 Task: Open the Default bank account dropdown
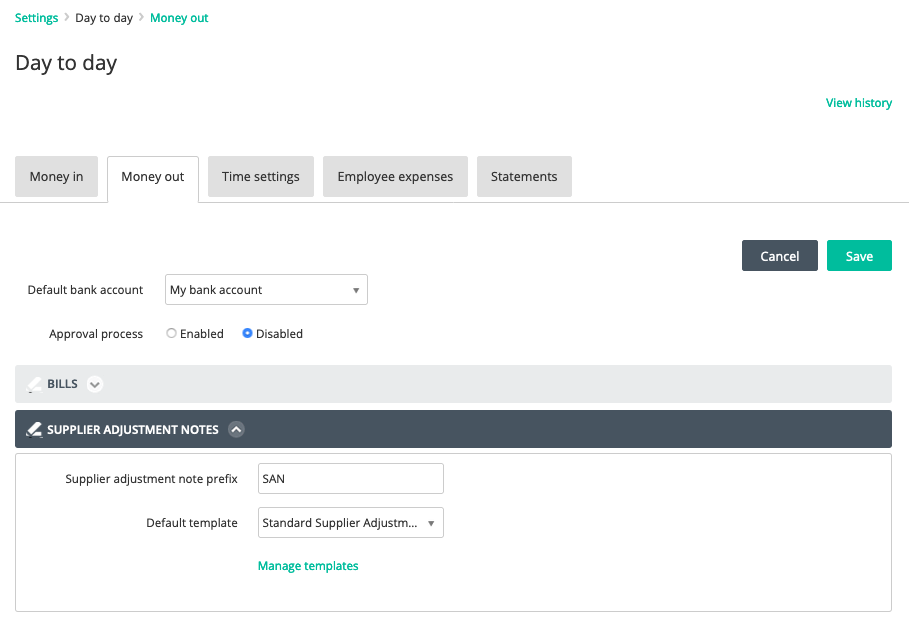266,289
